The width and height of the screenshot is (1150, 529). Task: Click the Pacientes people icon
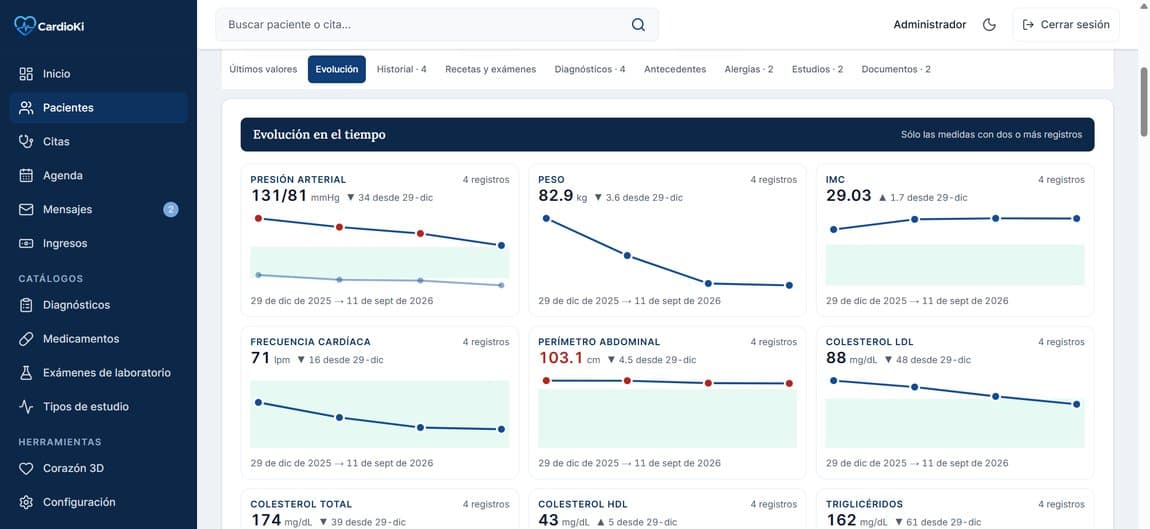pyautogui.click(x=26, y=108)
